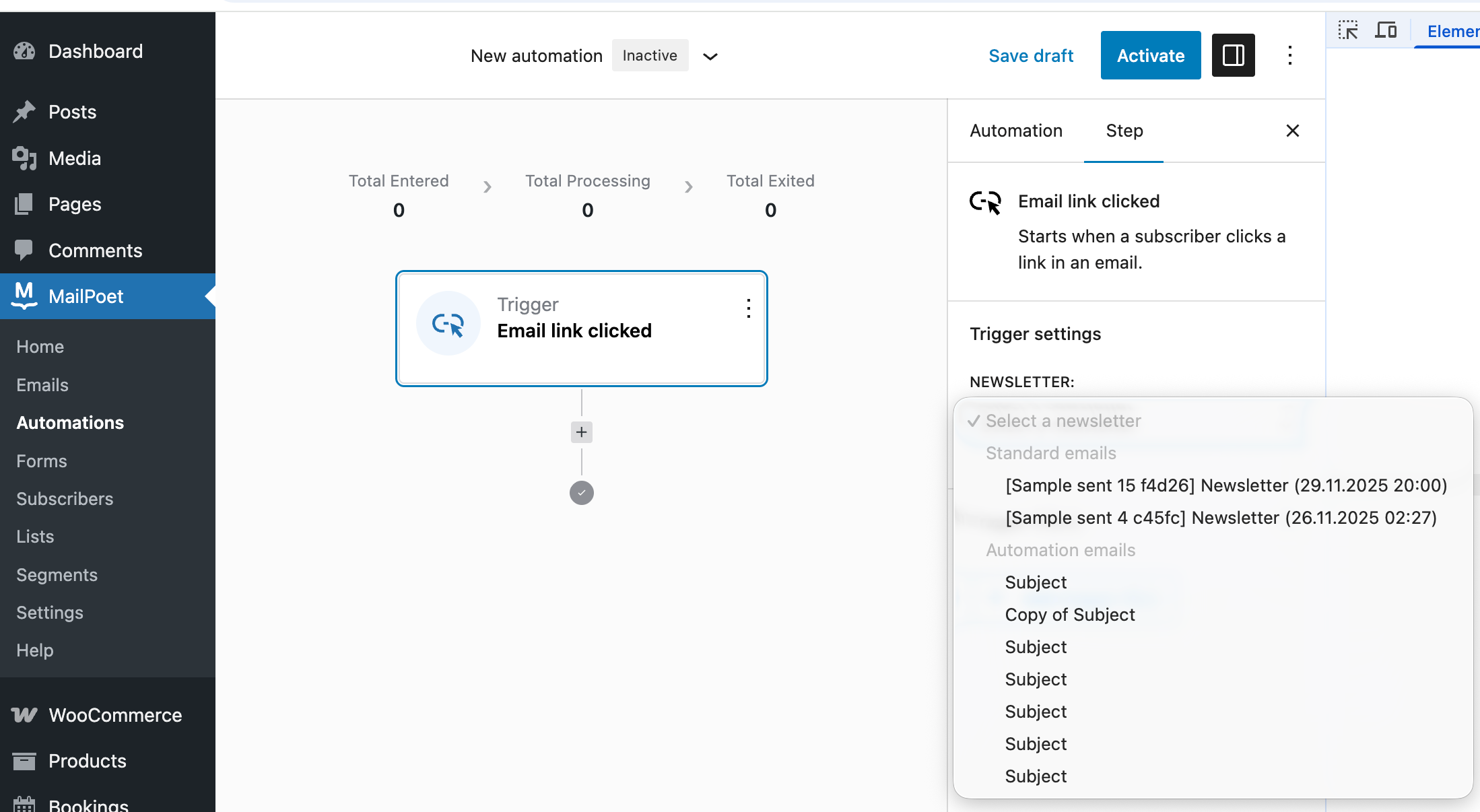Screen dimensions: 1480x812
Task: Close the Step settings sidebar
Action: coord(1293,131)
